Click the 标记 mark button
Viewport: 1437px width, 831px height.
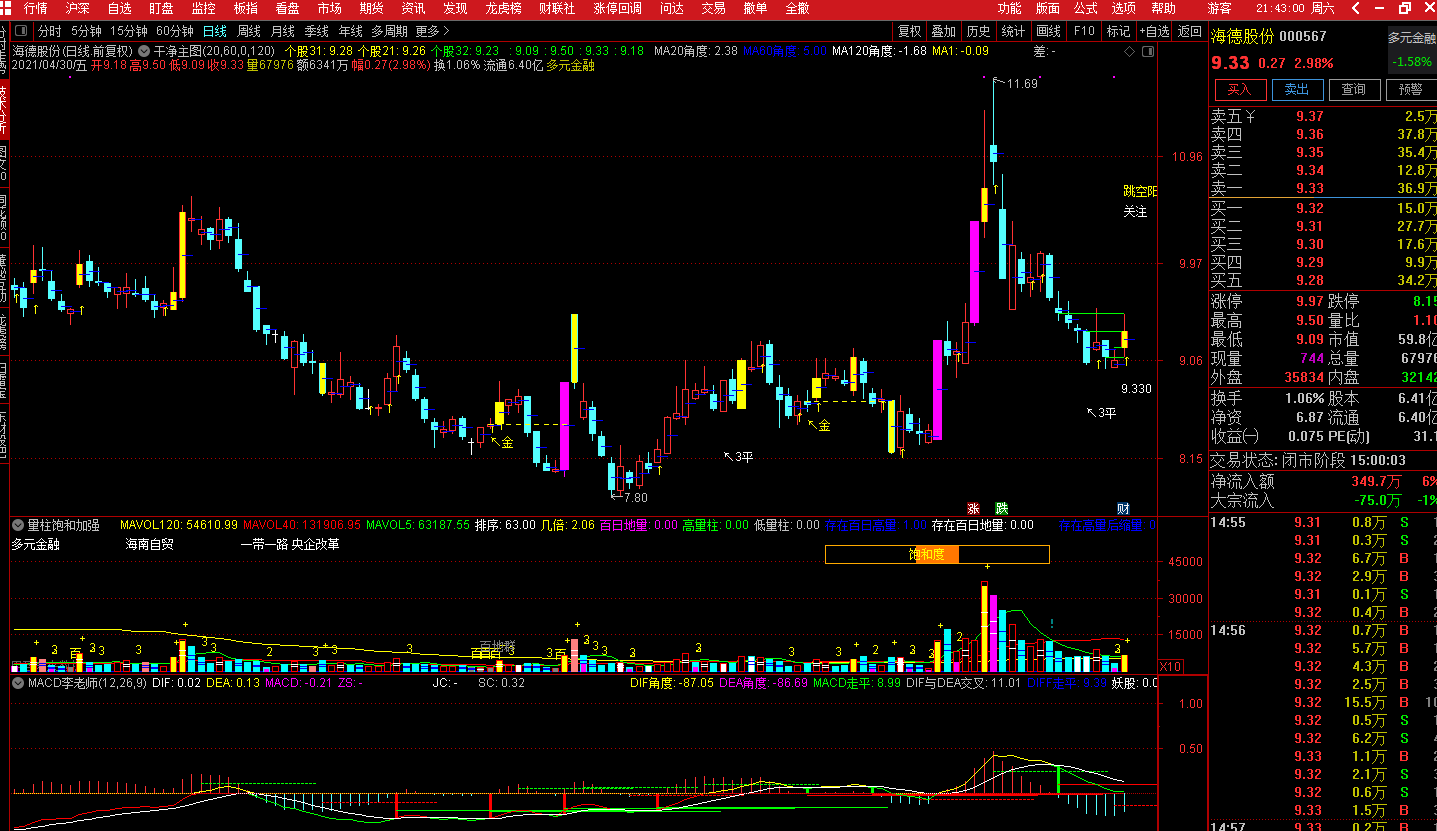tap(1119, 31)
